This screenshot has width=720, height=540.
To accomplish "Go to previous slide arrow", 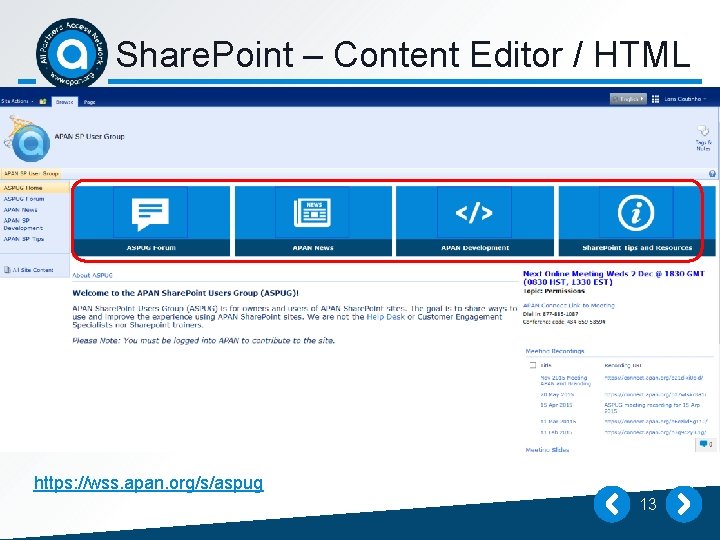I will click(612, 504).
